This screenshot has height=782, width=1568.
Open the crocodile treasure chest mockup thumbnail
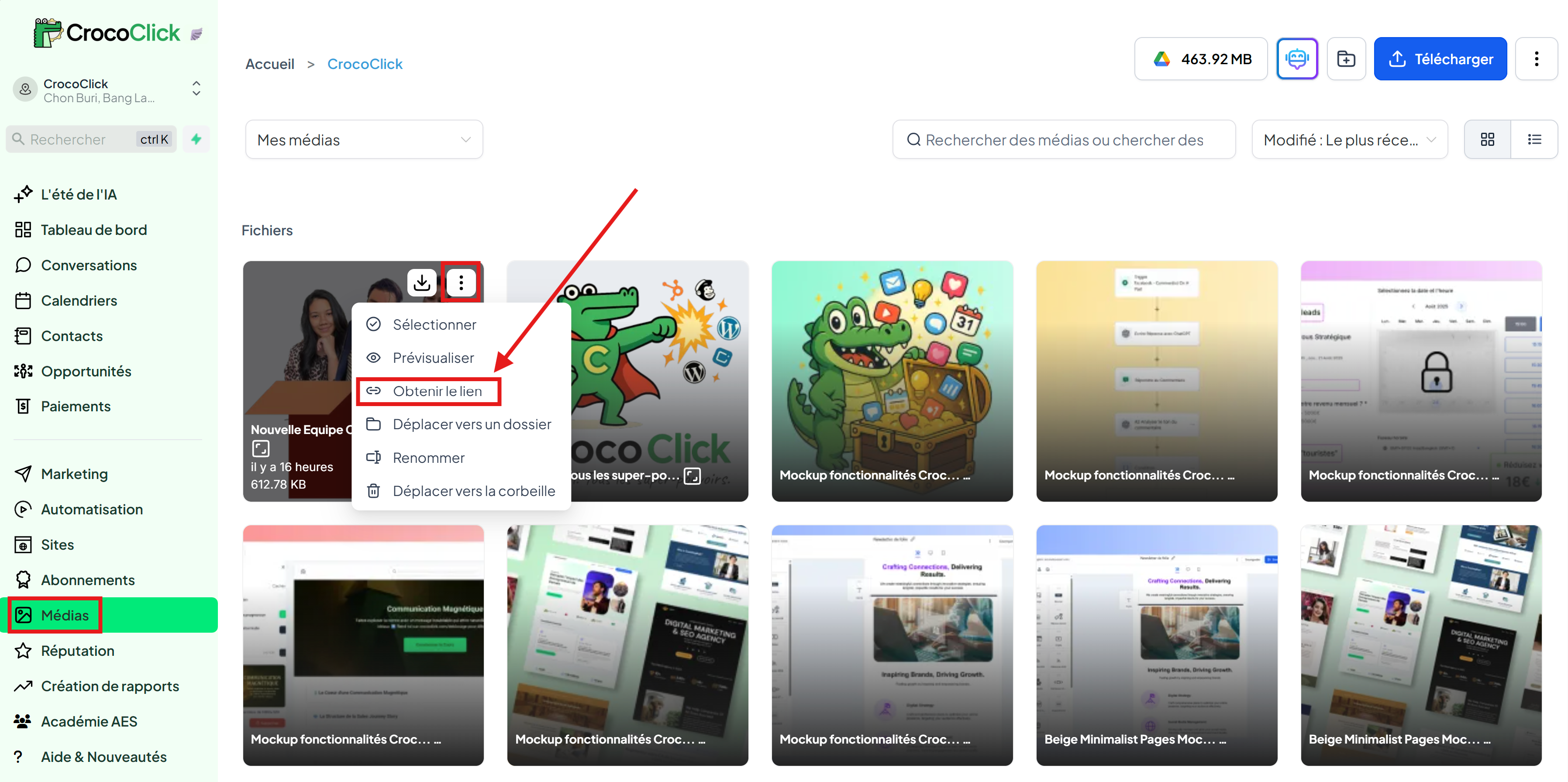[892, 381]
